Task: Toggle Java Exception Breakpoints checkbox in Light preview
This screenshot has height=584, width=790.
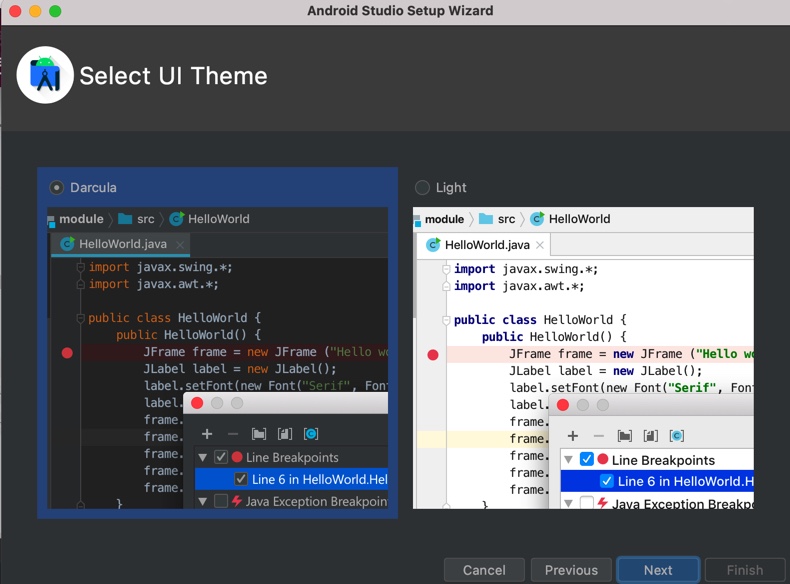Action: coord(586,502)
